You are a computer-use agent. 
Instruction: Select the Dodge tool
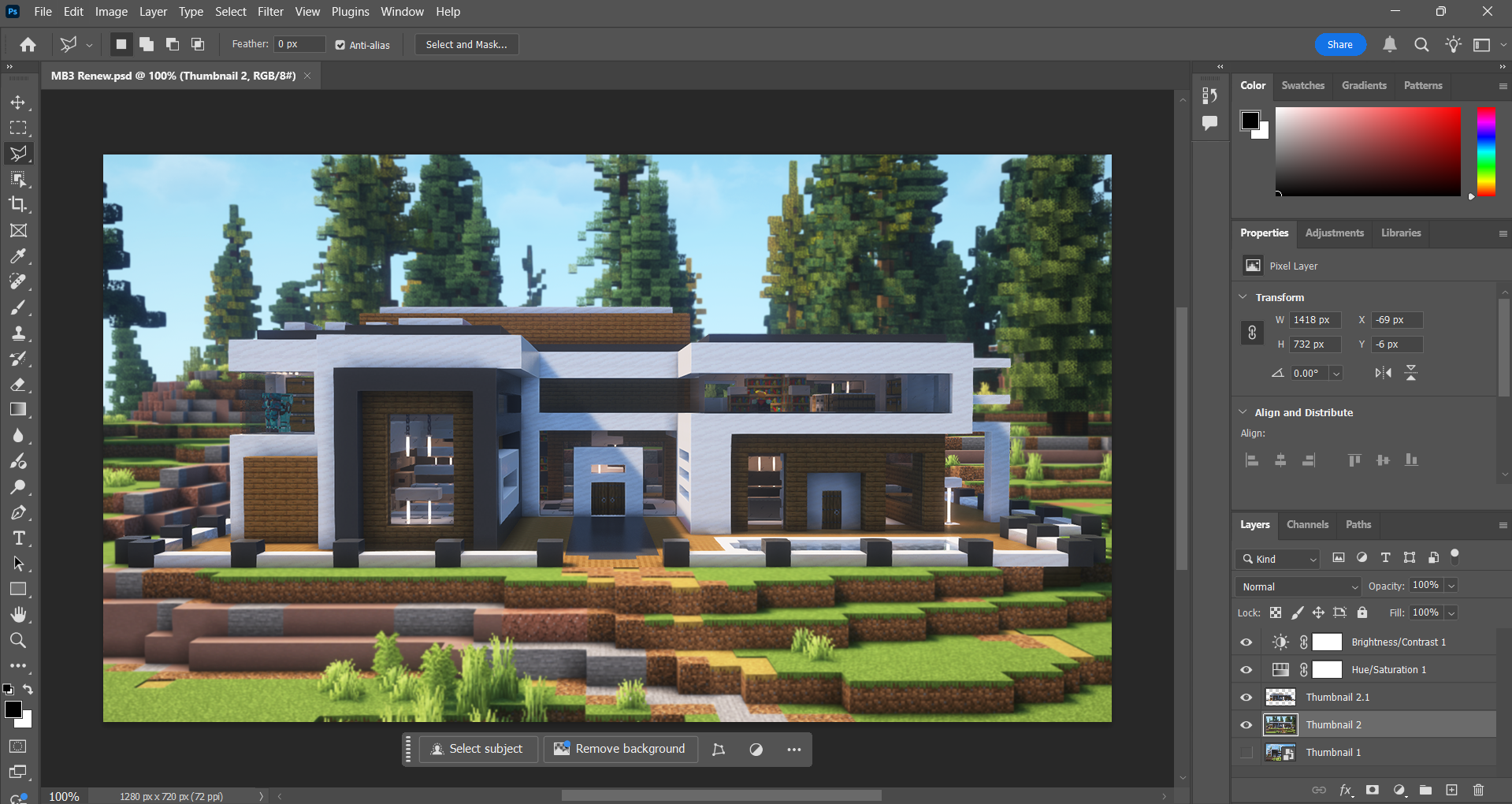[x=18, y=486]
